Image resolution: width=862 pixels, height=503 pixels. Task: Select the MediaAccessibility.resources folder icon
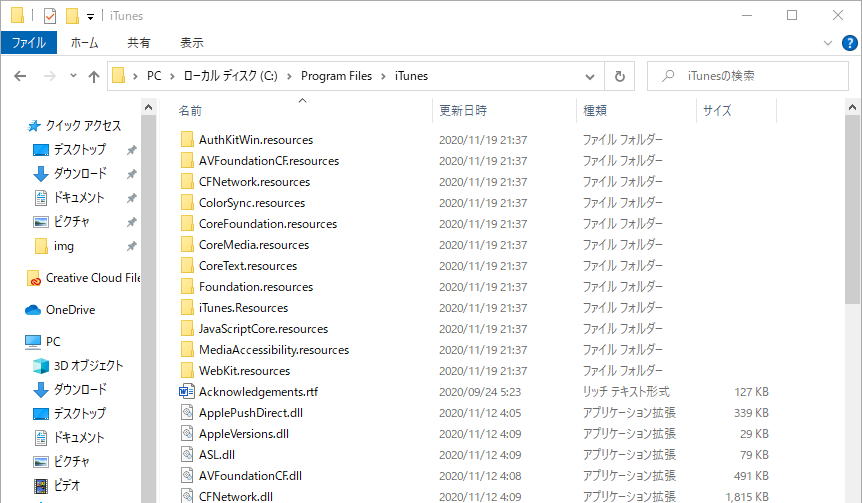coord(187,350)
